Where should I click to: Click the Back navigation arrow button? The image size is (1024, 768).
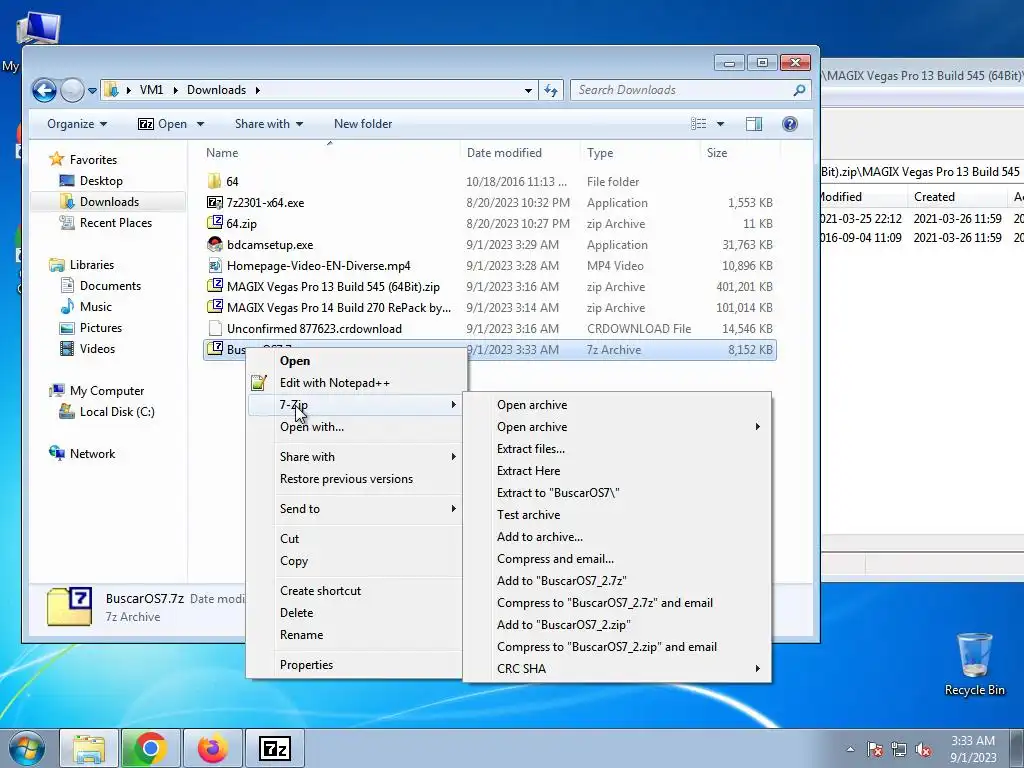click(x=44, y=90)
